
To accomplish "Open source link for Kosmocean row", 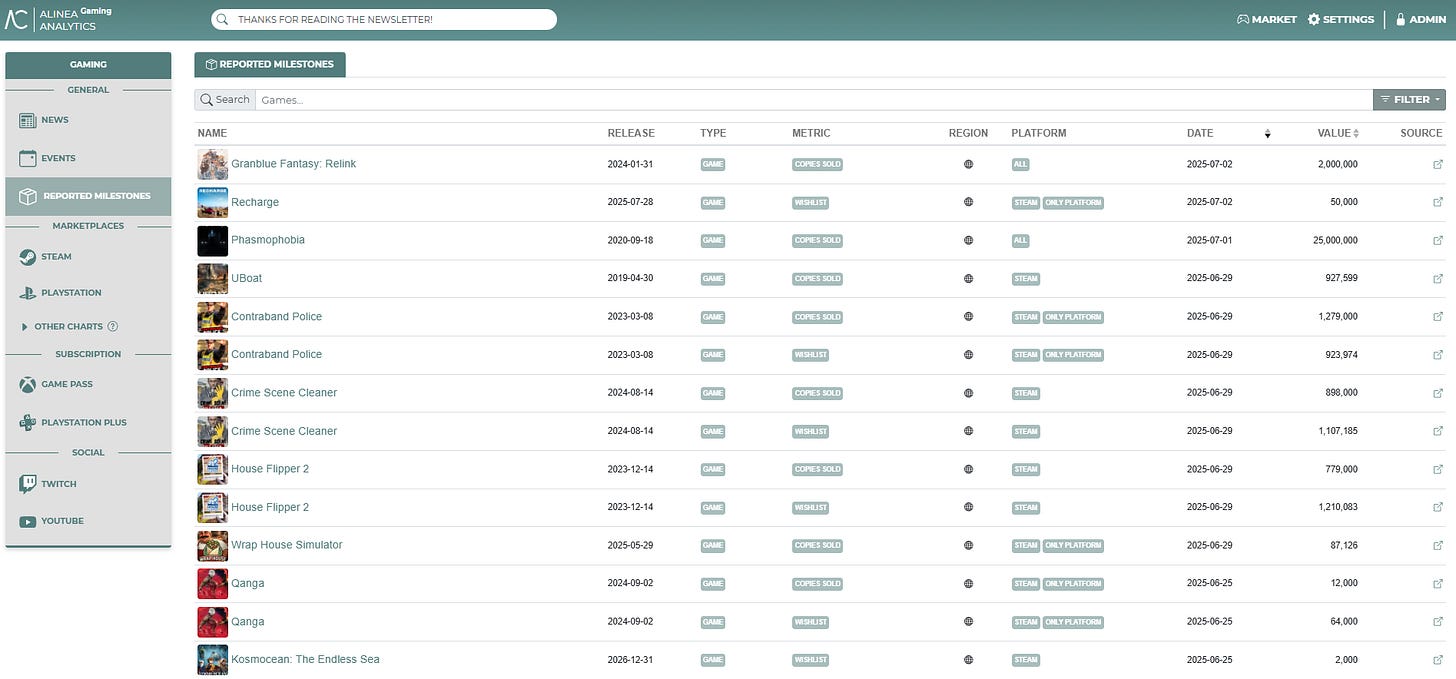I will [1438, 659].
